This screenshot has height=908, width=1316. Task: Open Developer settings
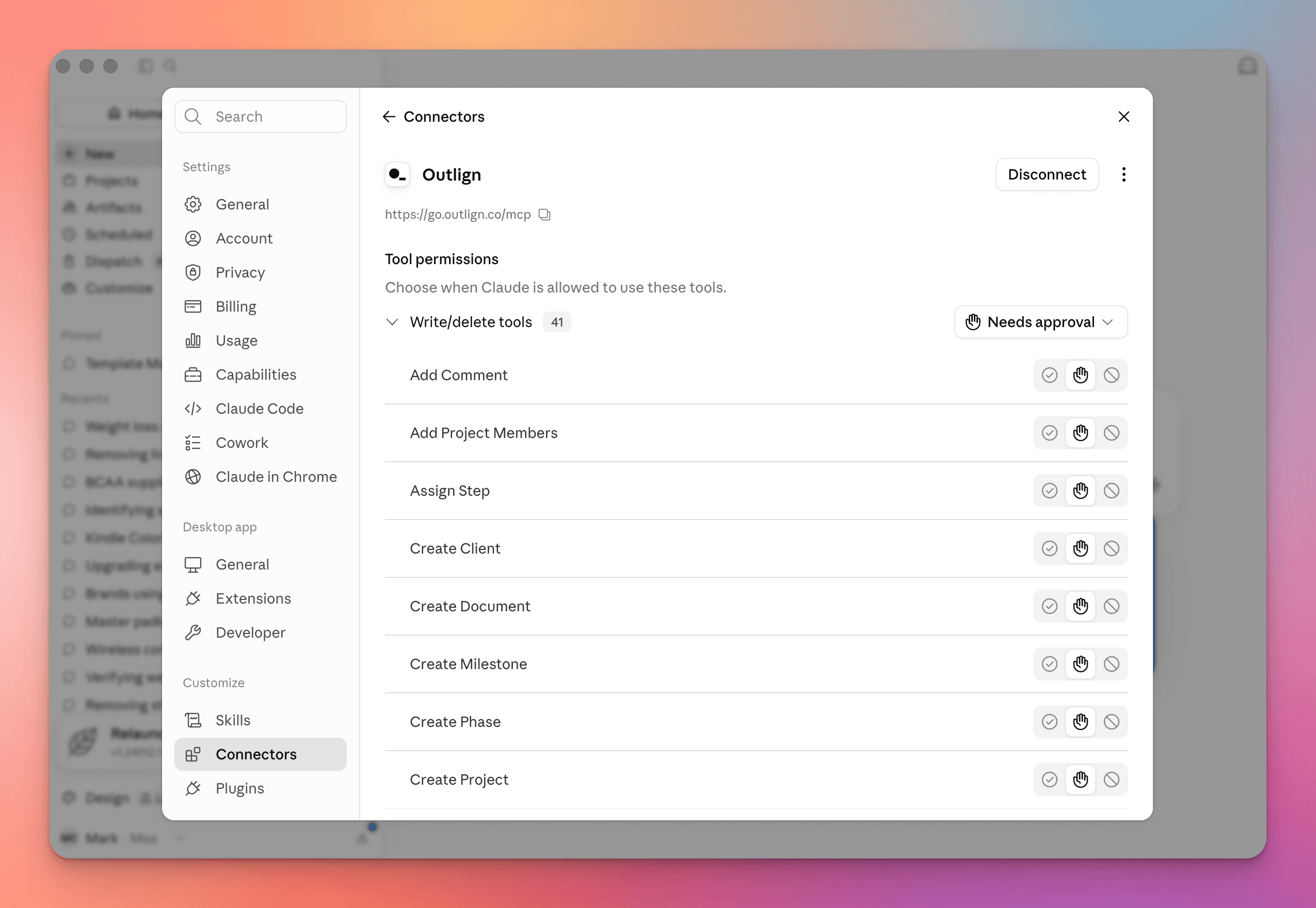(x=261, y=633)
